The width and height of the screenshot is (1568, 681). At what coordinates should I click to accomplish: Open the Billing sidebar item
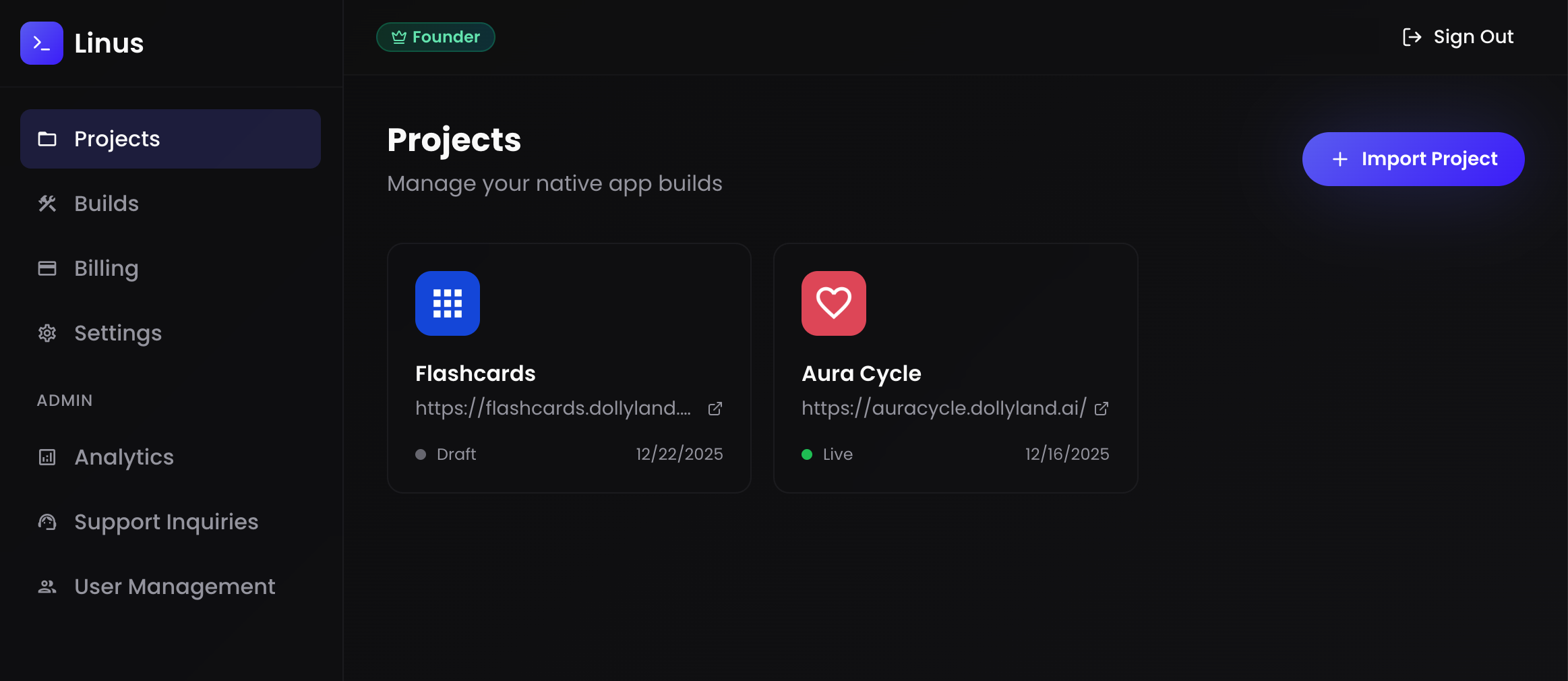107,268
